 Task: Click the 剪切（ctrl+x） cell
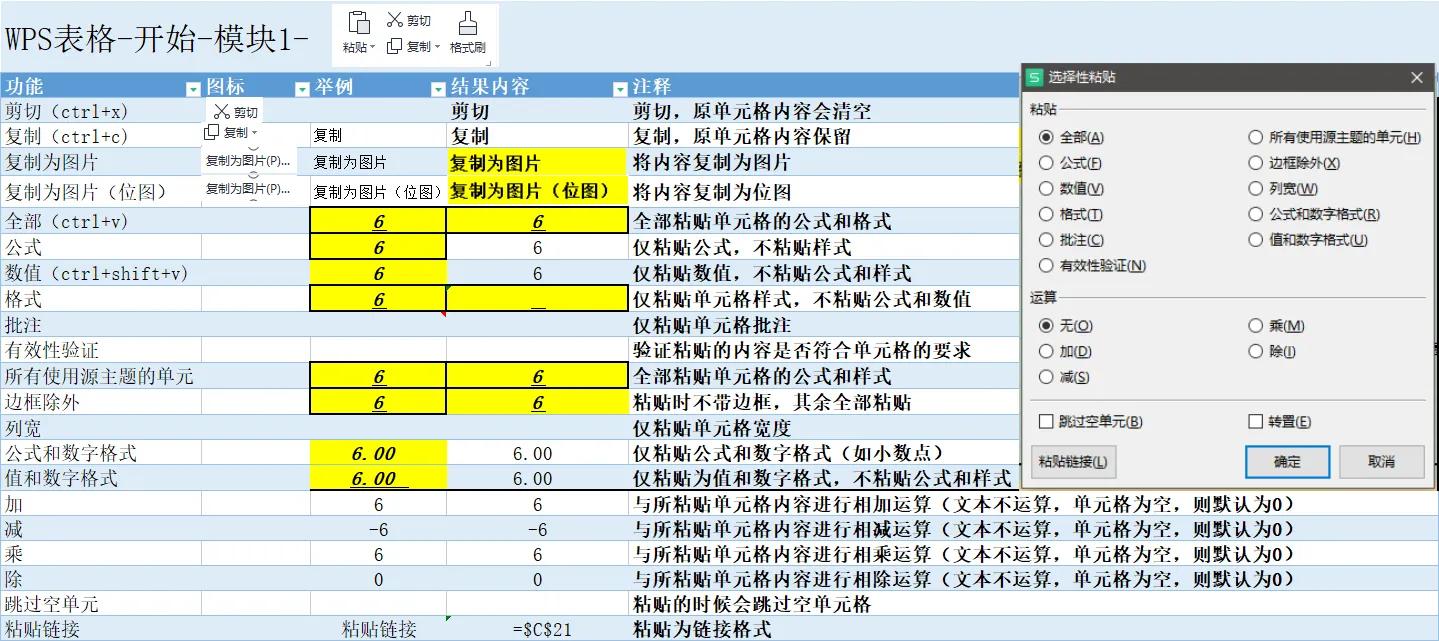pyautogui.click(x=101, y=111)
